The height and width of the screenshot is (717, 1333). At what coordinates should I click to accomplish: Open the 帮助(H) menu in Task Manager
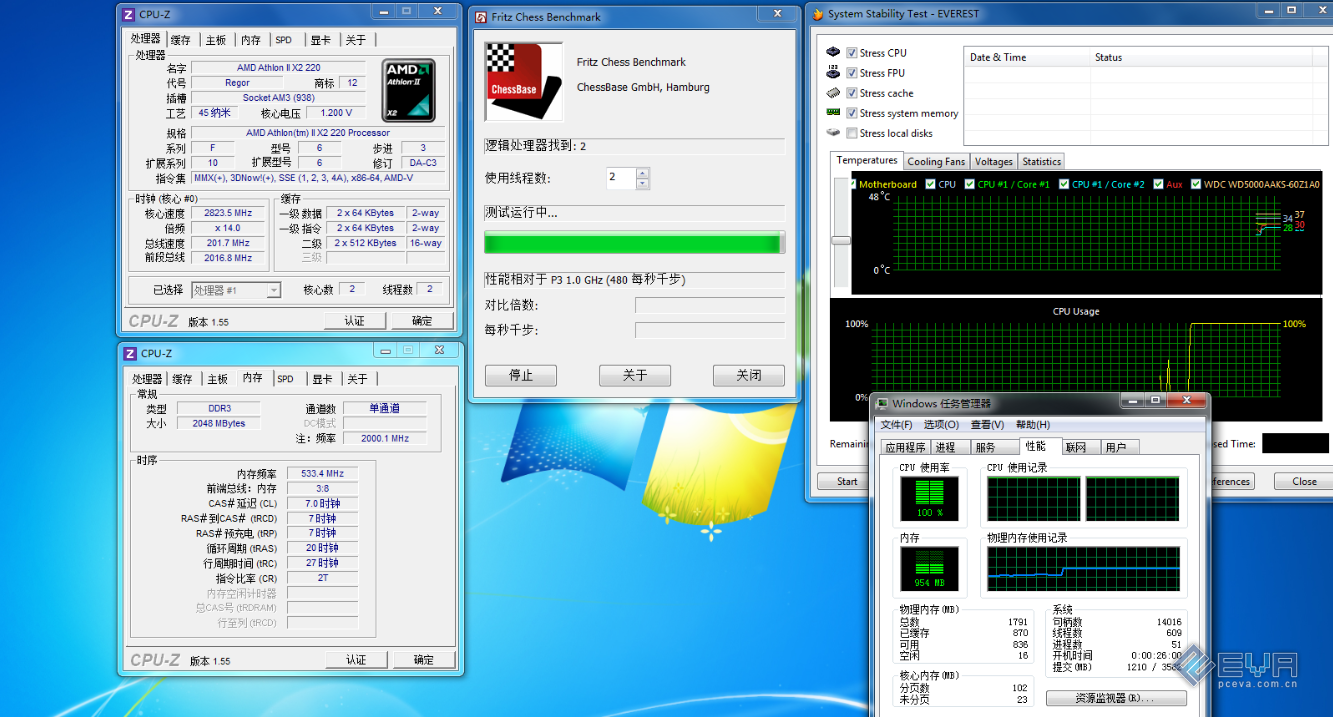1033,425
